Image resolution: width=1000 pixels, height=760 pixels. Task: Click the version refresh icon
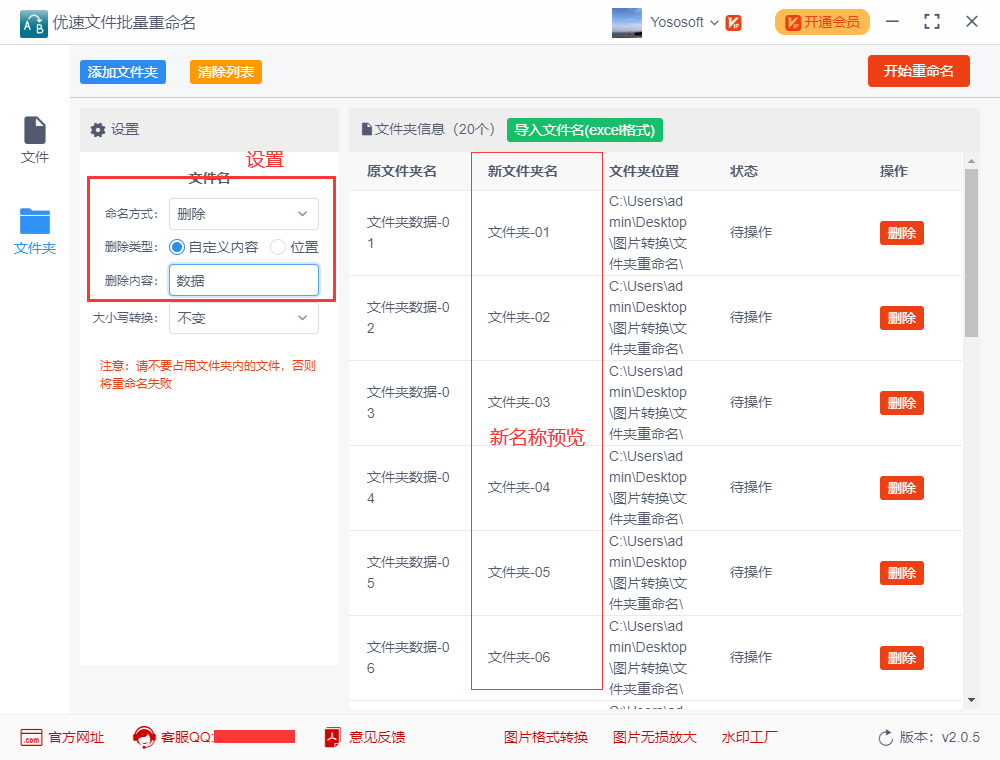[885, 738]
